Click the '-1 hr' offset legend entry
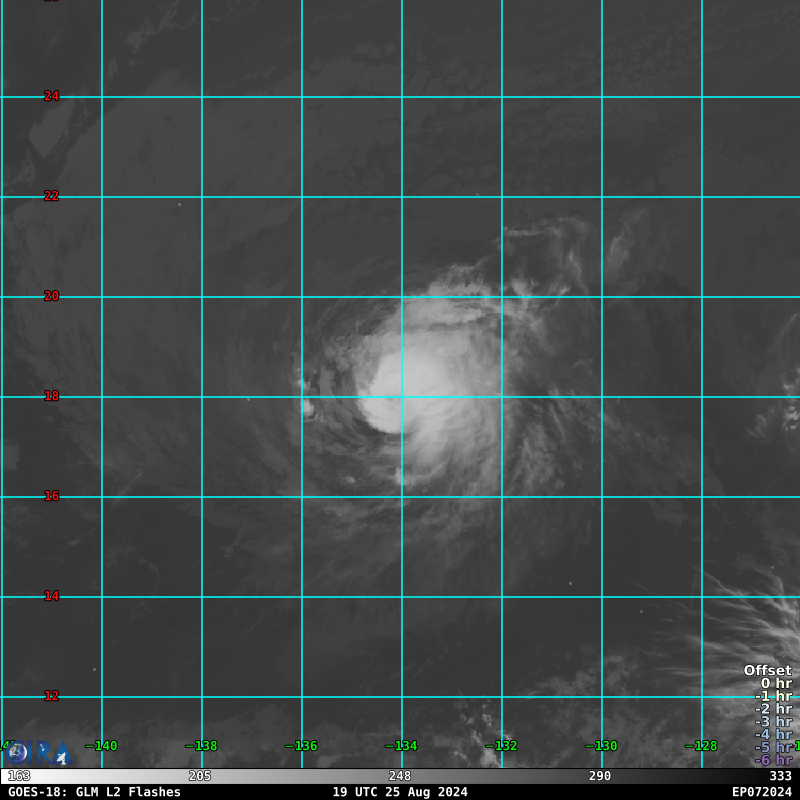This screenshot has height=800, width=800. click(773, 696)
